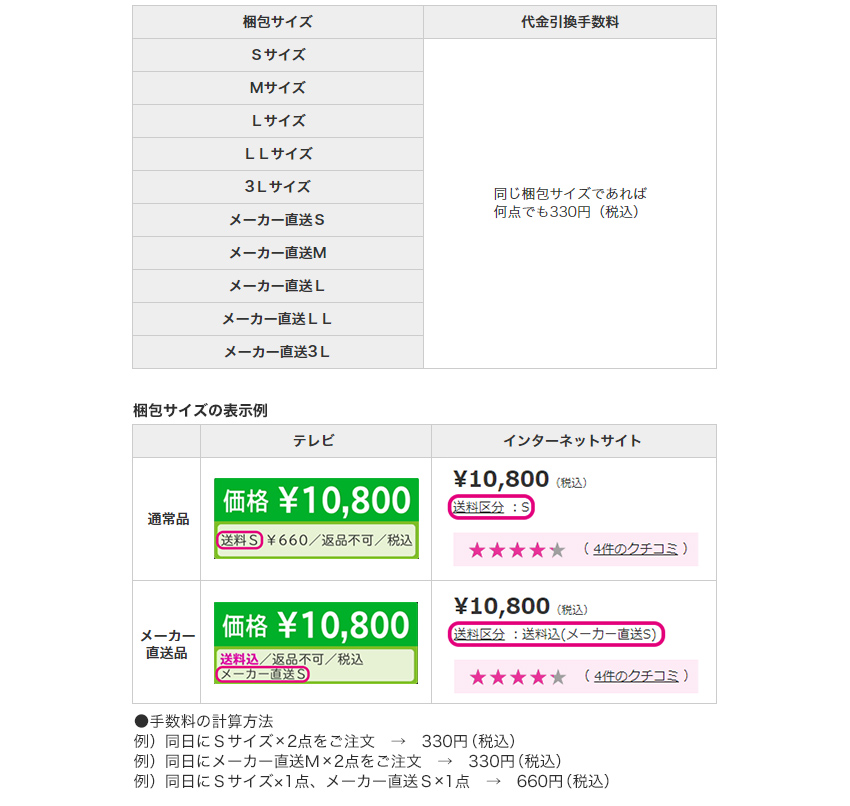Screen dimensions: 850x806
Task: Click the star rating in メーカー直送品 row
Action: [x=517, y=677]
